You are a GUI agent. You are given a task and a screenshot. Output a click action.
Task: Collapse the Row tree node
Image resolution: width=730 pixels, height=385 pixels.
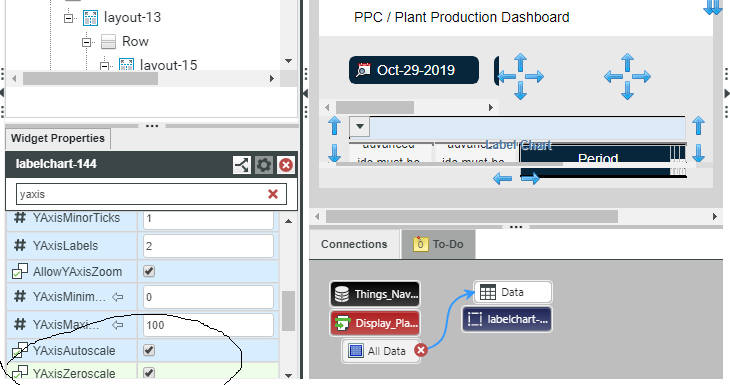(x=87, y=42)
